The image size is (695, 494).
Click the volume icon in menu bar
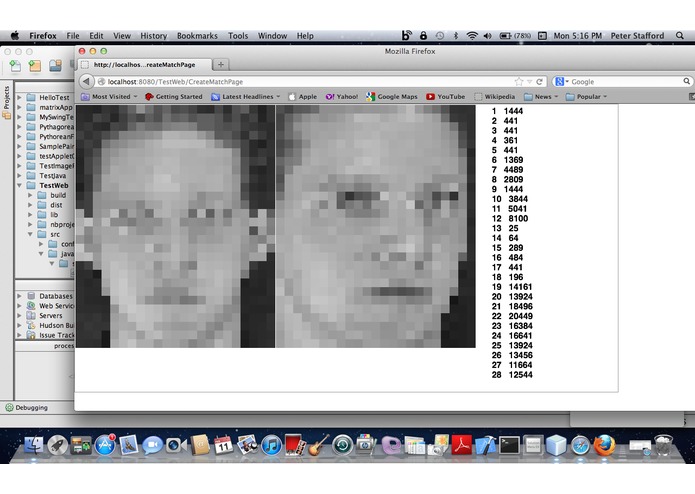488,36
